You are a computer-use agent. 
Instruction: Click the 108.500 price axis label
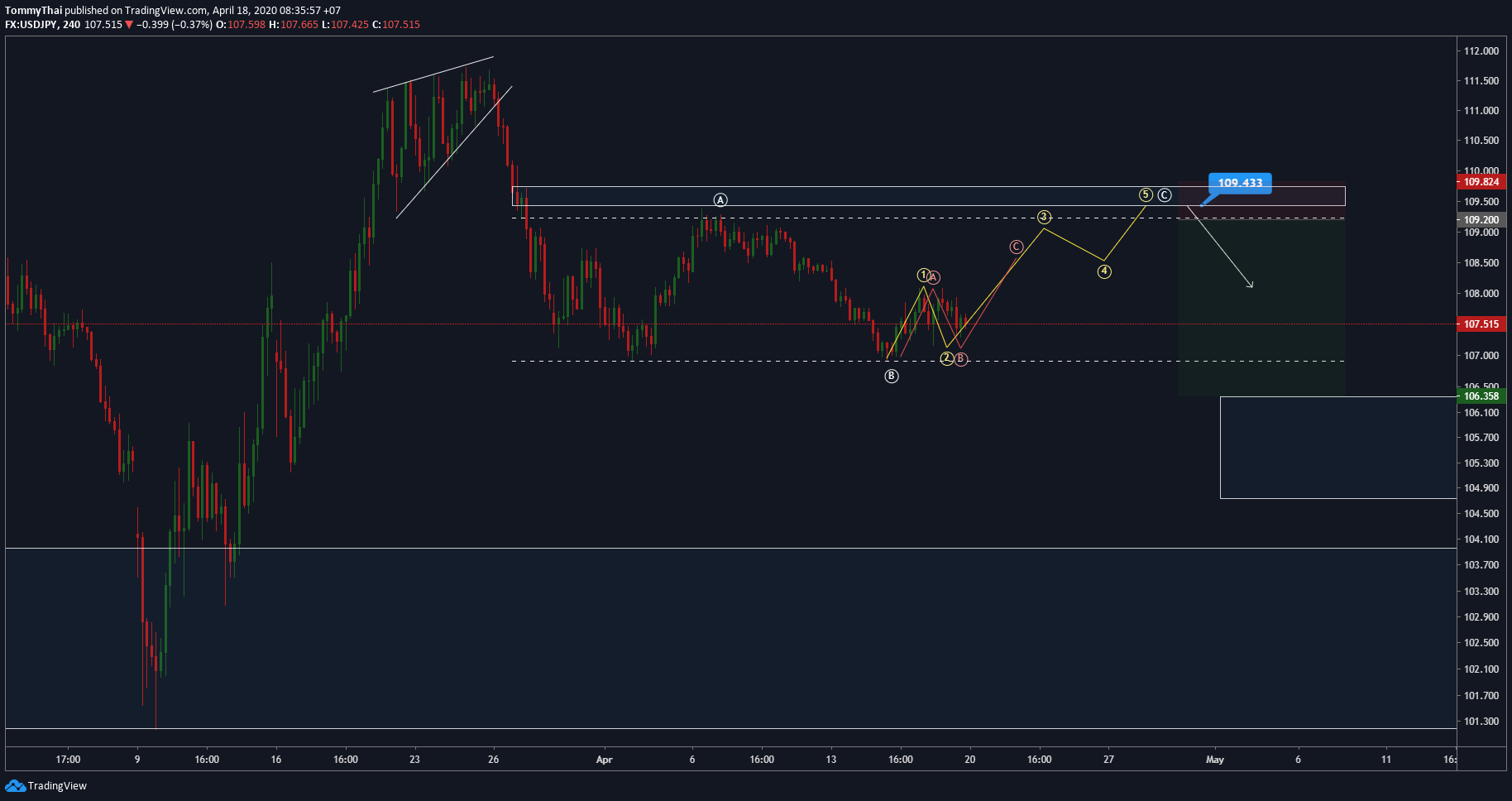pyautogui.click(x=1481, y=263)
